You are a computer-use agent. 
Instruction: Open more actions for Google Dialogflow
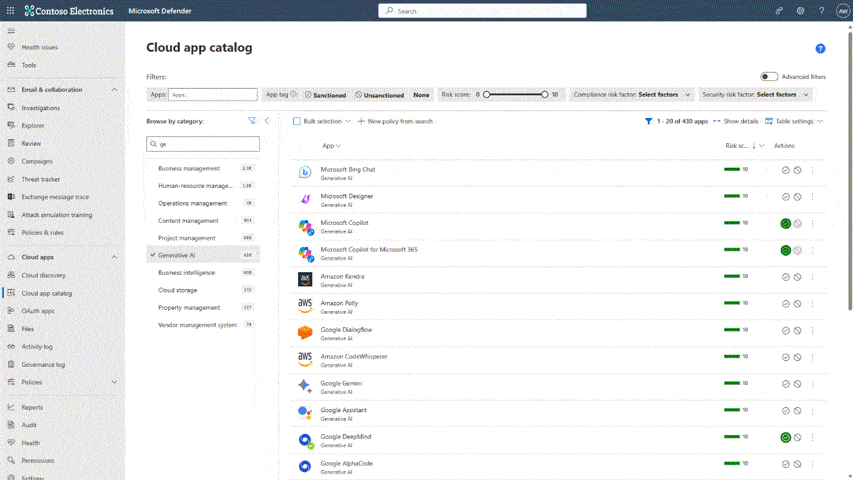pyautogui.click(x=812, y=330)
